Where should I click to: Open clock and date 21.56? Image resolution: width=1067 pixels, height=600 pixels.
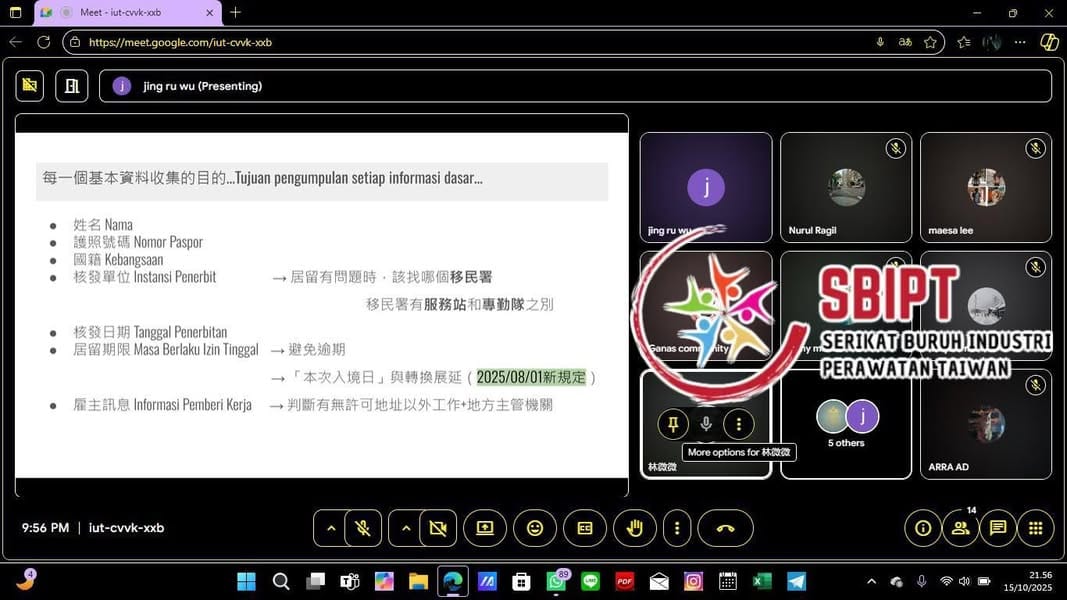[x=1028, y=582]
